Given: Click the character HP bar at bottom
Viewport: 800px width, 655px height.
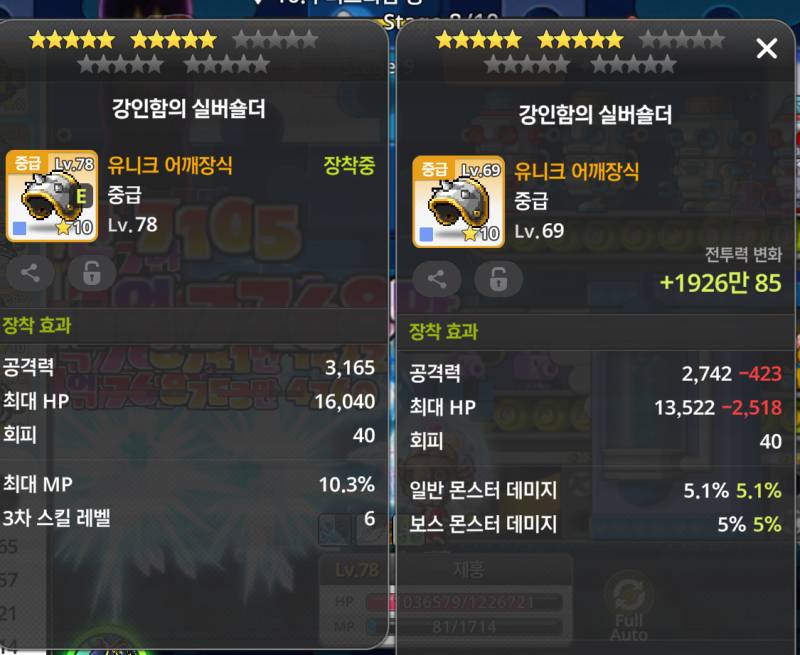Looking at the screenshot, I should pyautogui.click(x=463, y=602).
